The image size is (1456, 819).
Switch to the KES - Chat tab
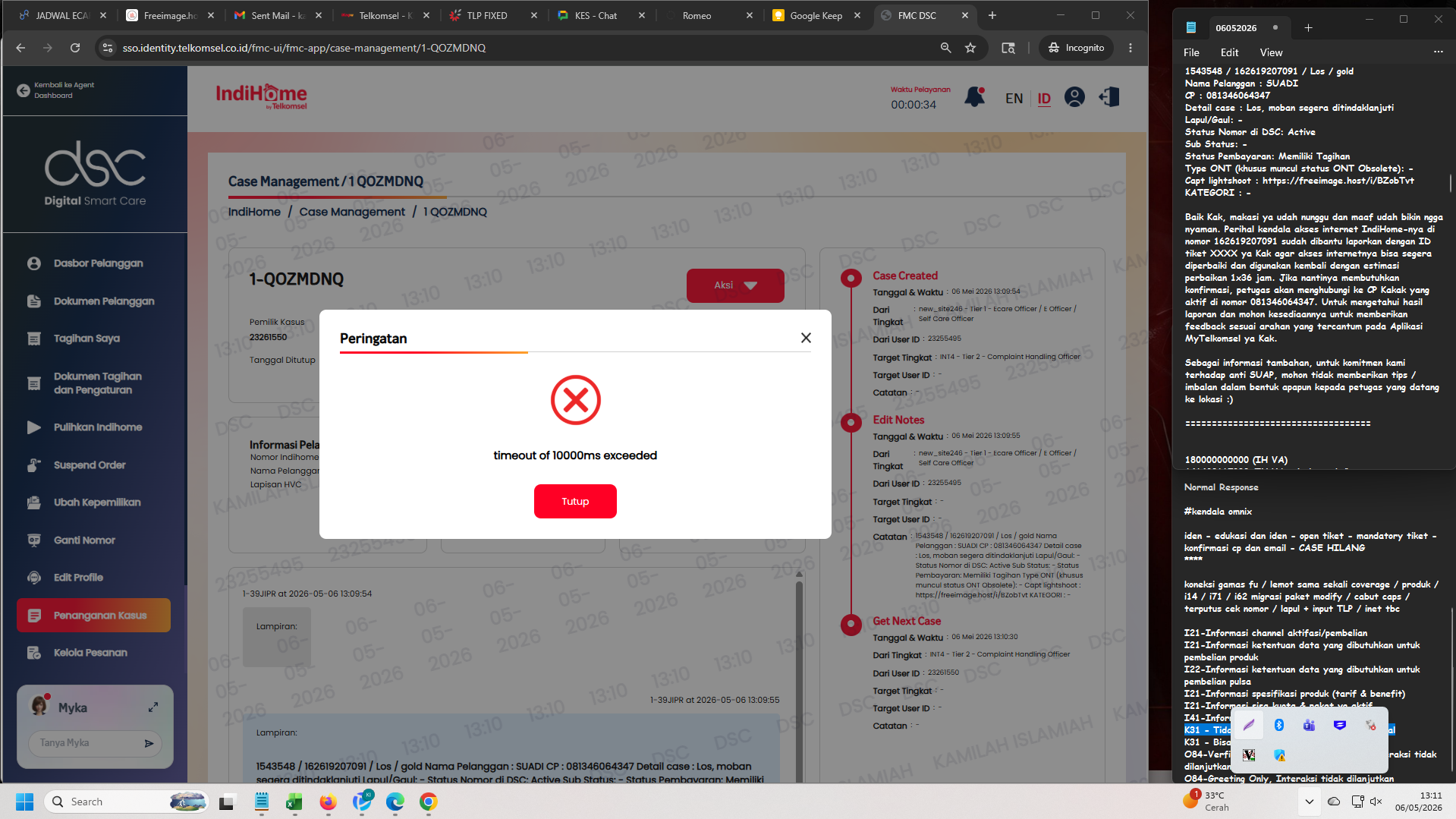[601, 15]
